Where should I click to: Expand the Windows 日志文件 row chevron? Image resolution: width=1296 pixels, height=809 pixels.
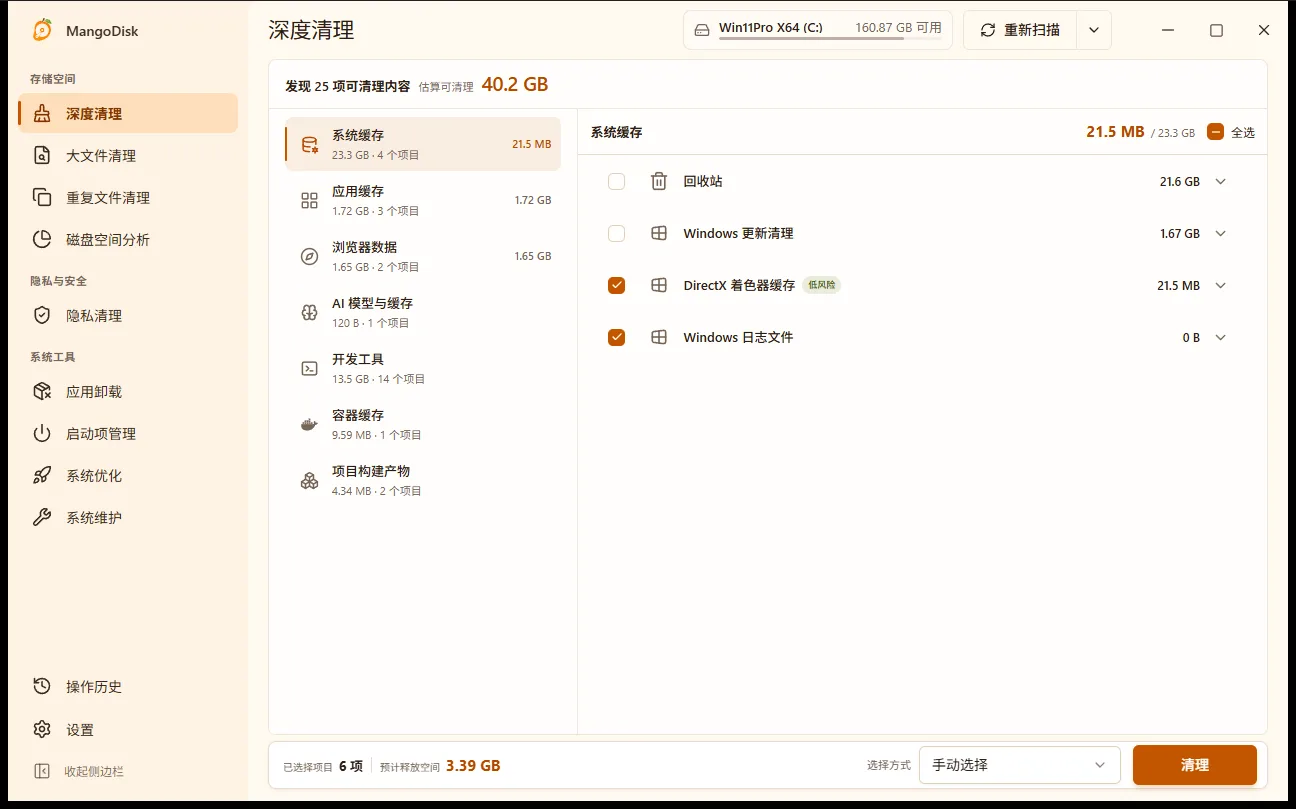coord(1220,338)
